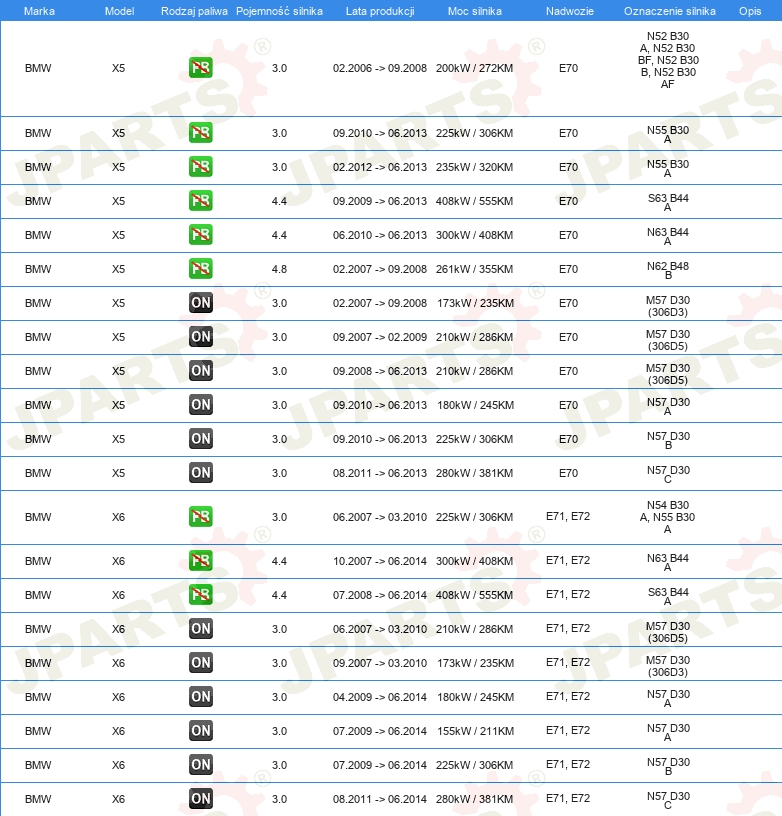This screenshot has height=816, width=782.
Task: Click the ON diesel icon in the X6 08.2011 -> 06.2014 row
Action: click(x=200, y=798)
